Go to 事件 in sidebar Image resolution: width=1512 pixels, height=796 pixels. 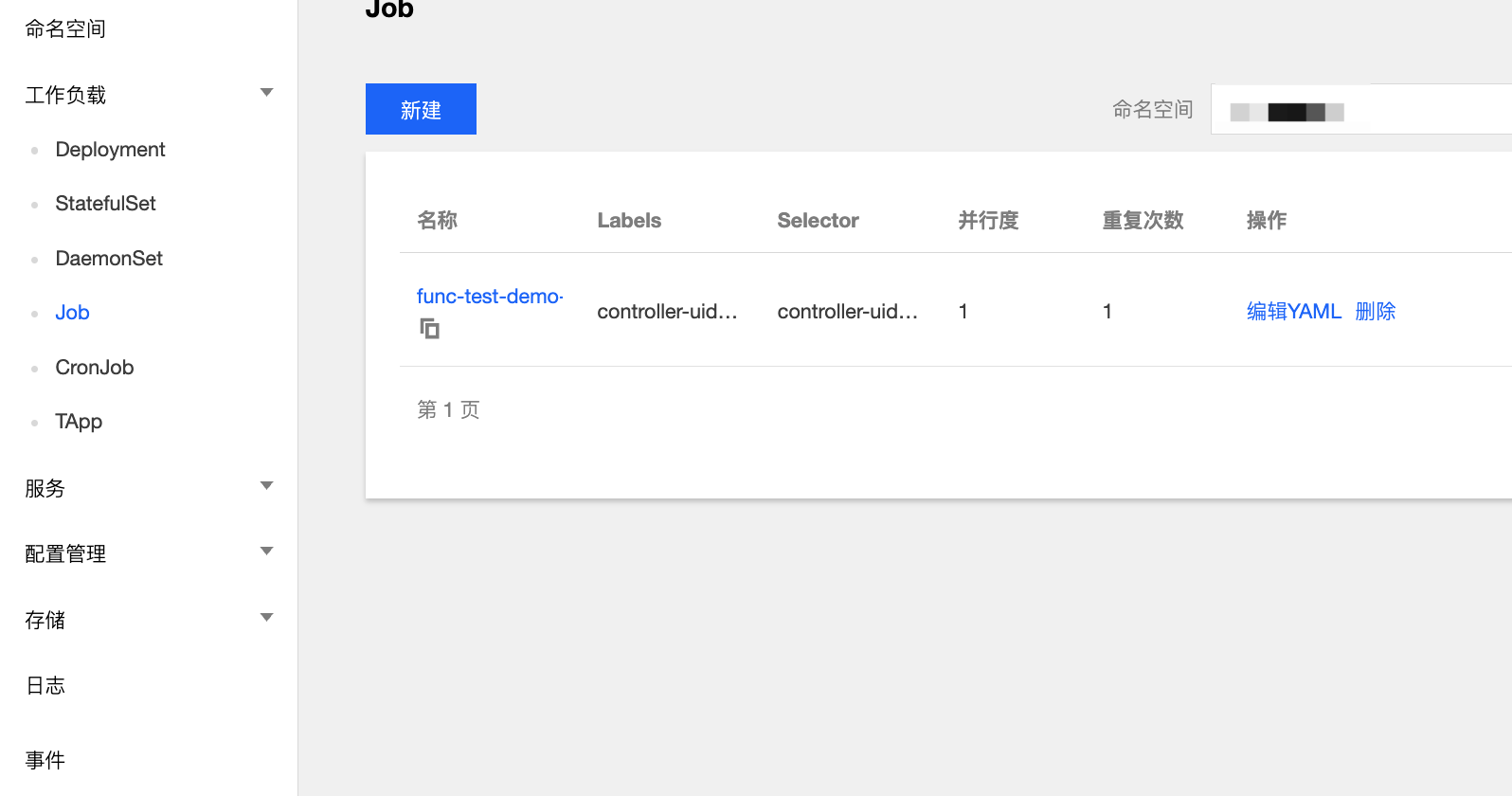pyautogui.click(x=45, y=761)
